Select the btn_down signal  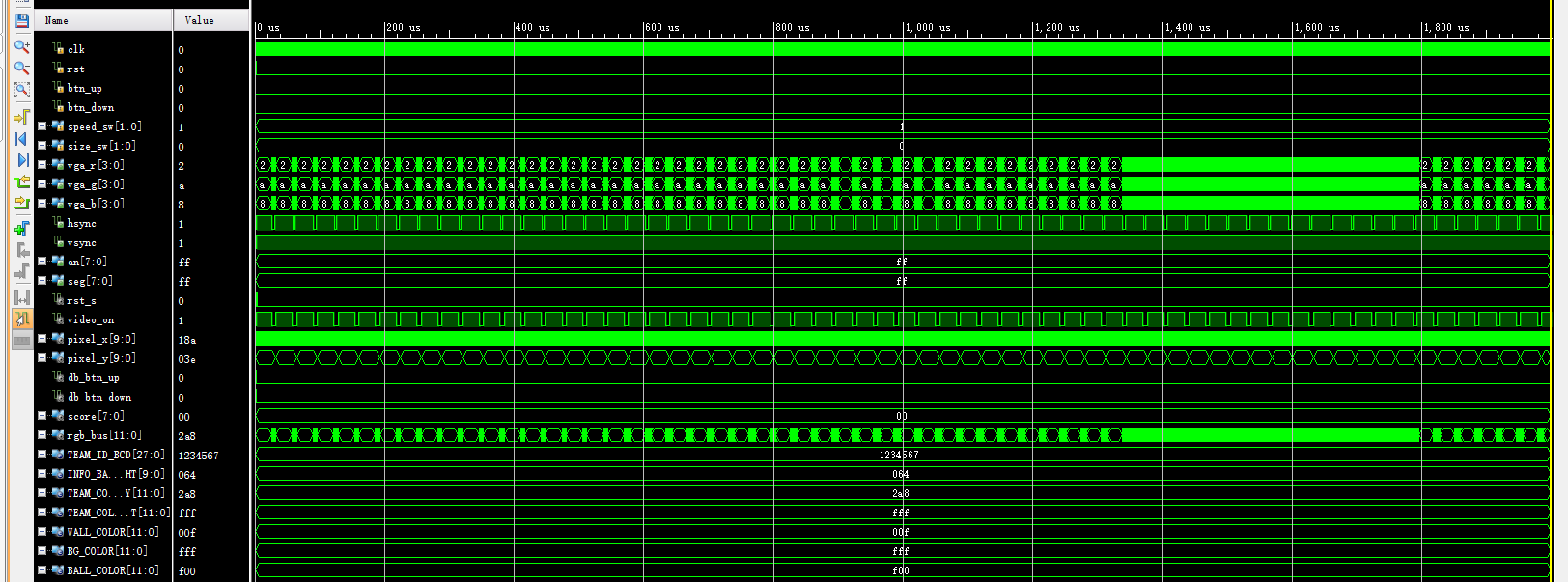90,107
